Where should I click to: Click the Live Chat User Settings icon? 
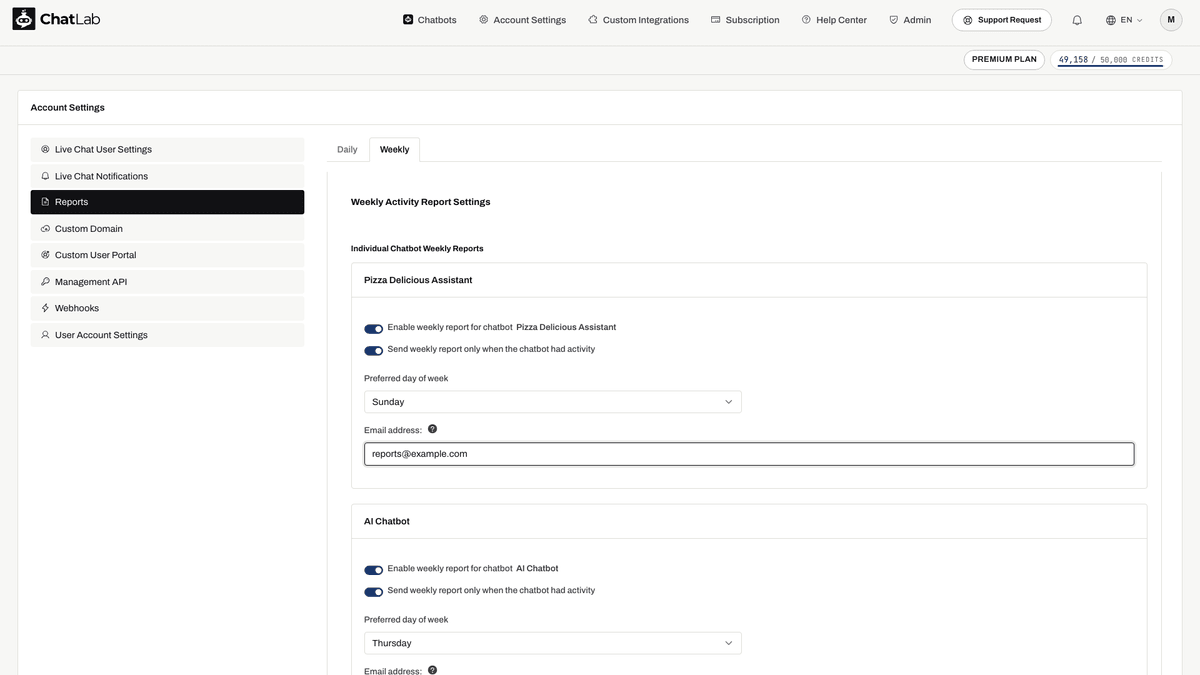tap(45, 150)
